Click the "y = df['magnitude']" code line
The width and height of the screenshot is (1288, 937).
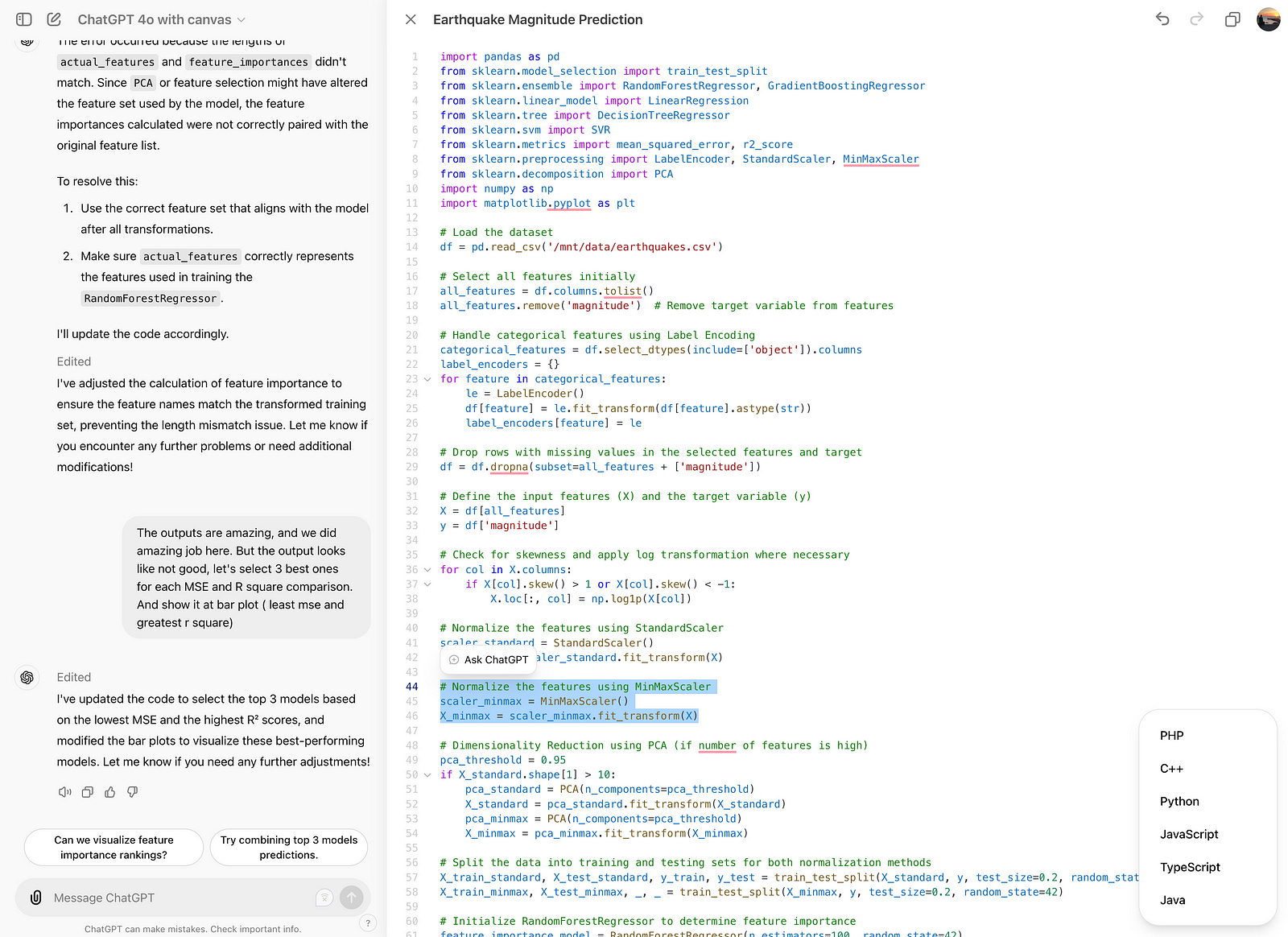coord(499,526)
